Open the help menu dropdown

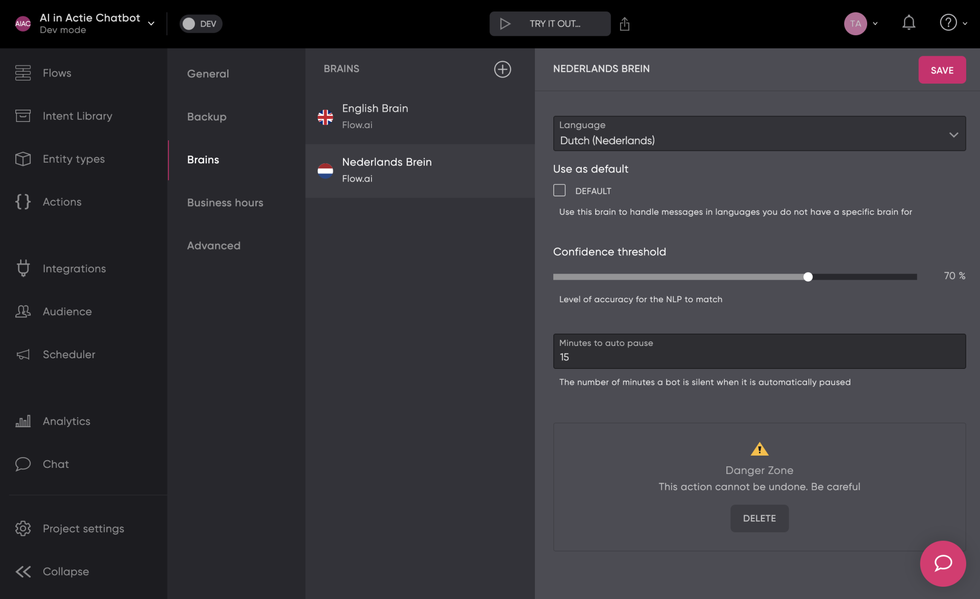952,23
